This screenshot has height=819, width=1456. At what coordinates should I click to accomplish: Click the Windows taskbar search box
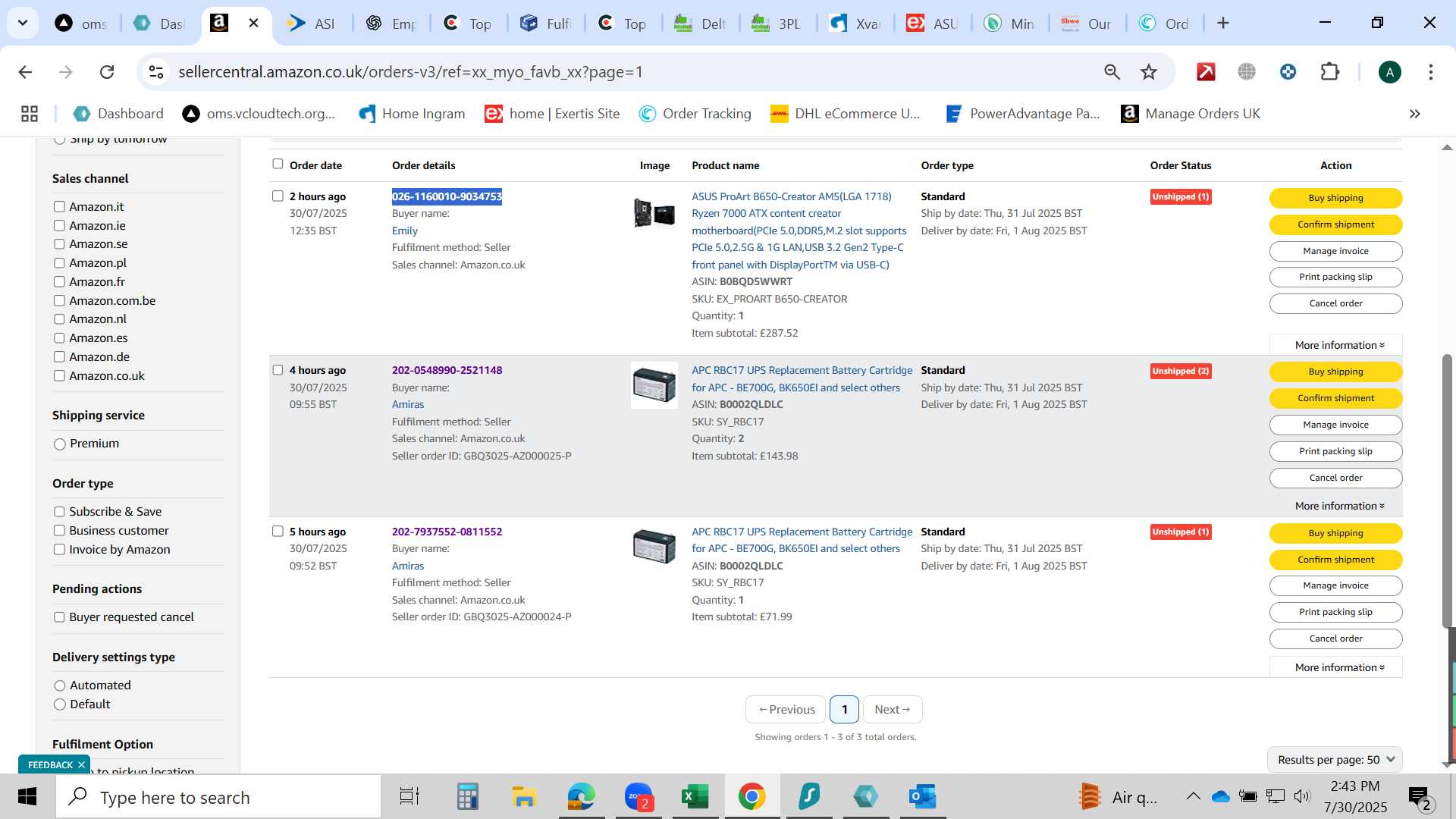[x=220, y=797]
